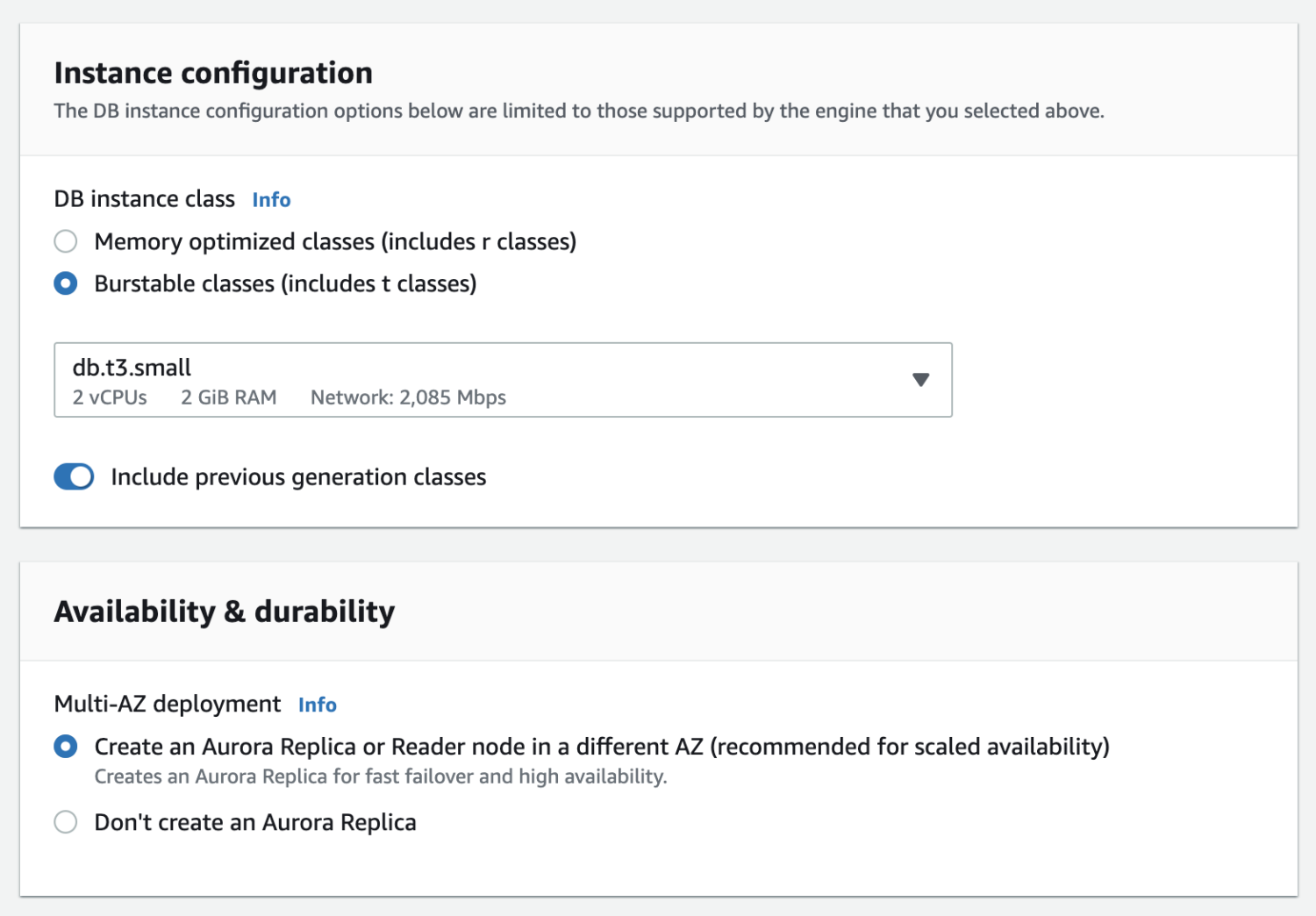Screen dimensions: 1316x916
Task: Open the db.t3.small instance class dropdown
Action: [x=502, y=380]
